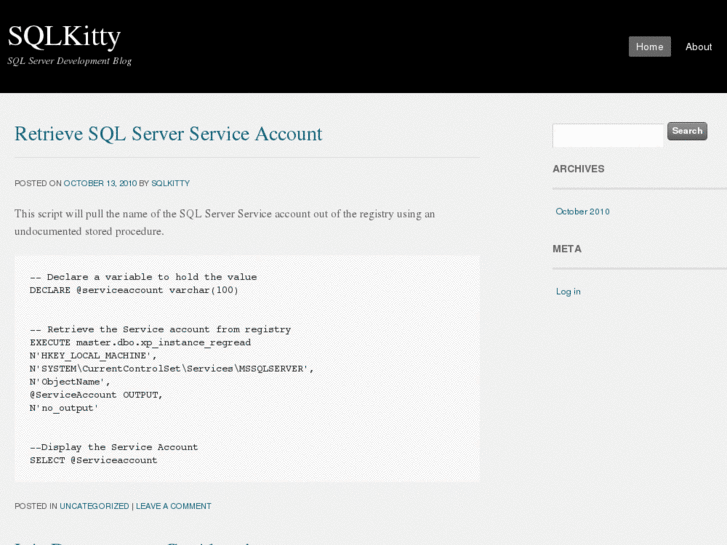Screen dimensions: 727x545
Task: Click the October 13, 2010 post date
Action: [x=100, y=184]
